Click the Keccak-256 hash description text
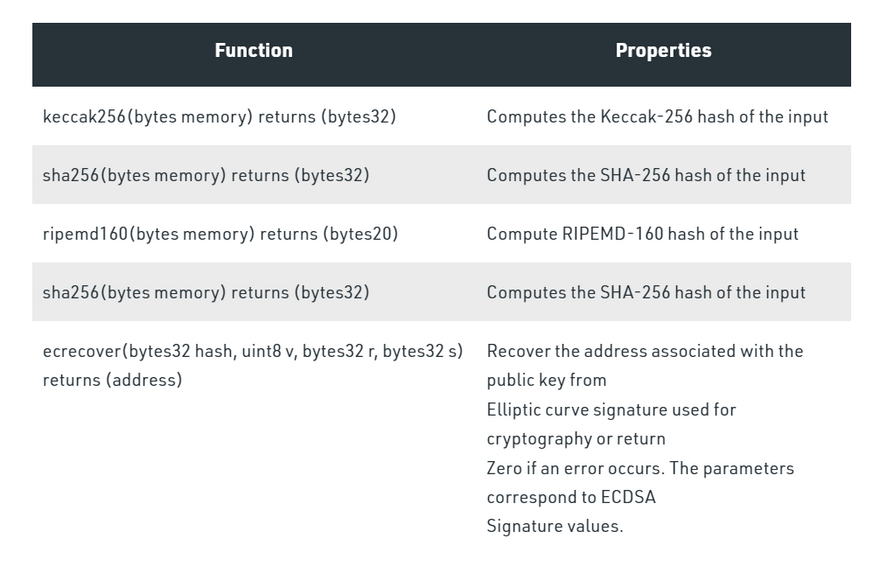 coord(657,117)
